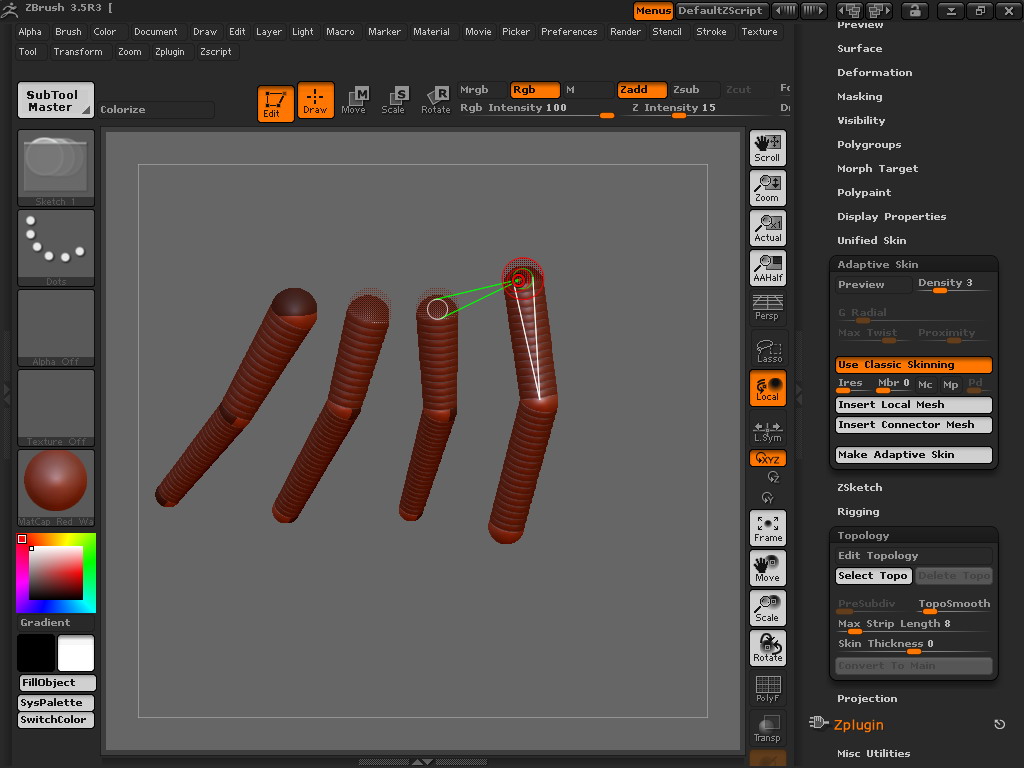Click the Actual size icon
This screenshot has width=1024, height=768.
click(767, 228)
